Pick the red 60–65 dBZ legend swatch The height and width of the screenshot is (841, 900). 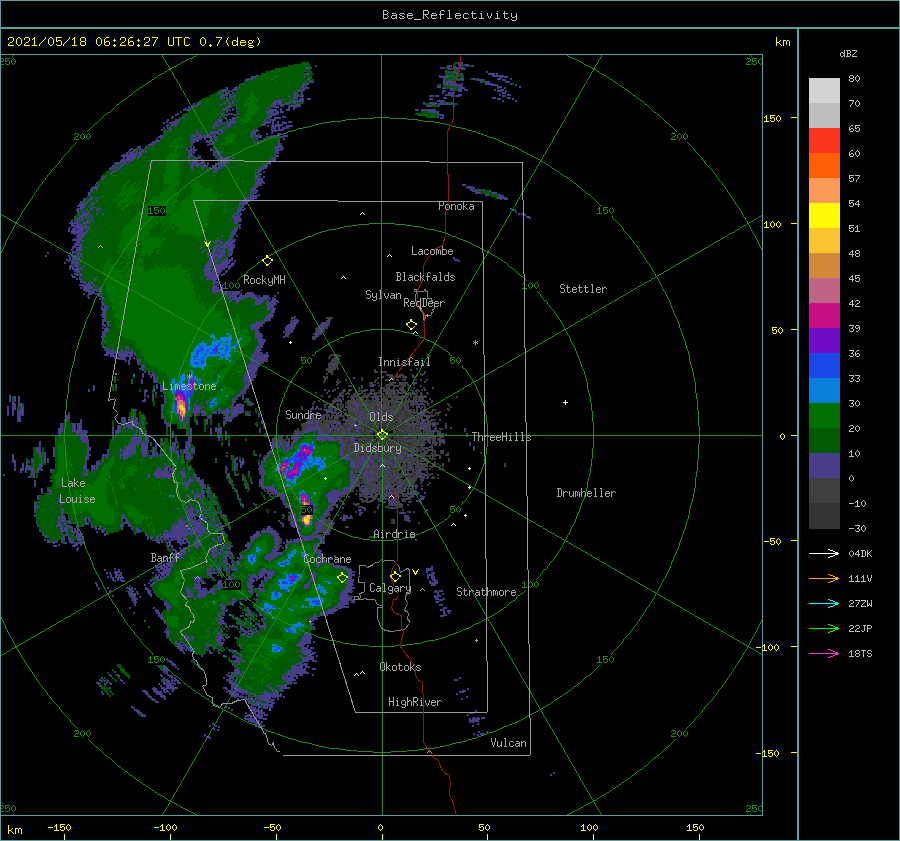[824, 141]
